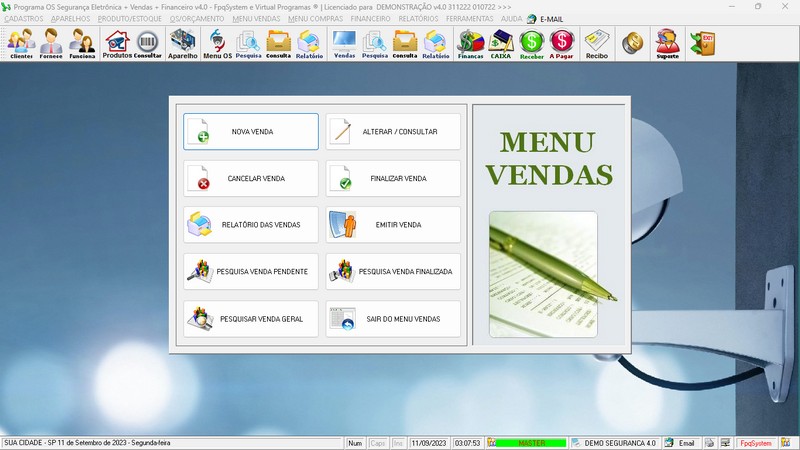Click the printer icon in status bar

click(x=709, y=443)
